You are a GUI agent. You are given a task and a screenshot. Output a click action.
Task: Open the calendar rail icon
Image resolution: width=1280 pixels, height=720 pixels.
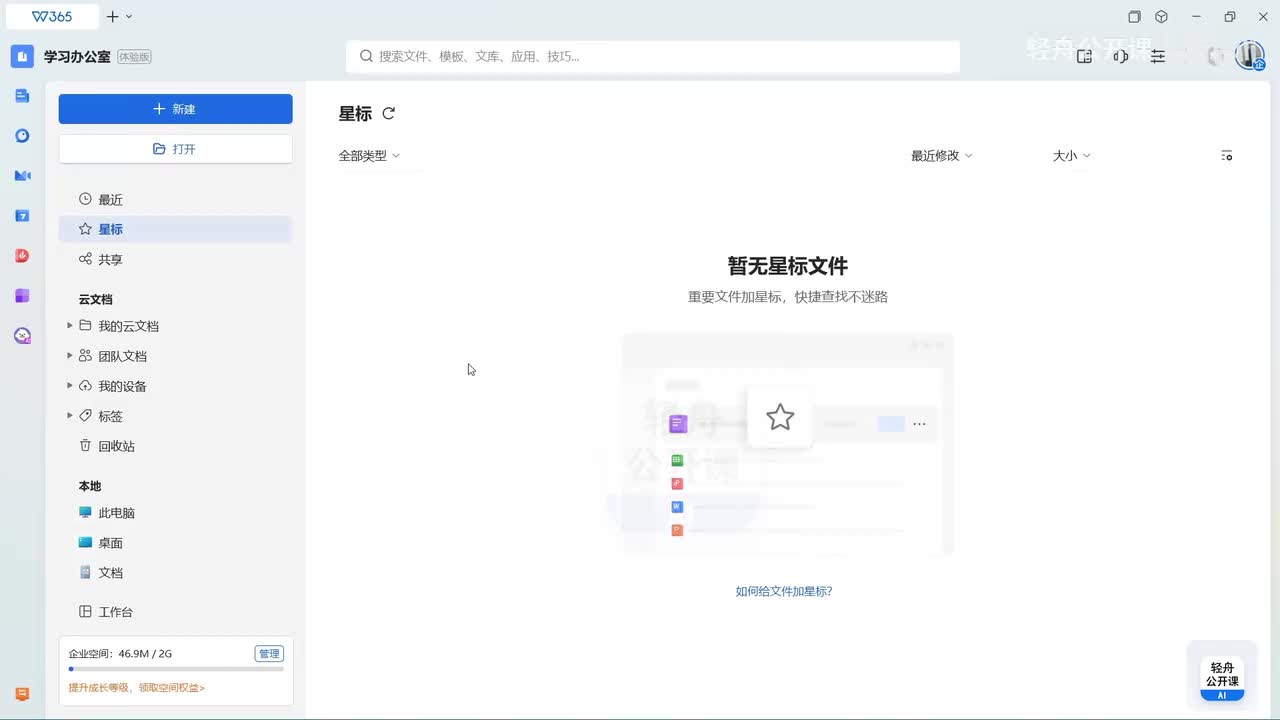(x=22, y=216)
